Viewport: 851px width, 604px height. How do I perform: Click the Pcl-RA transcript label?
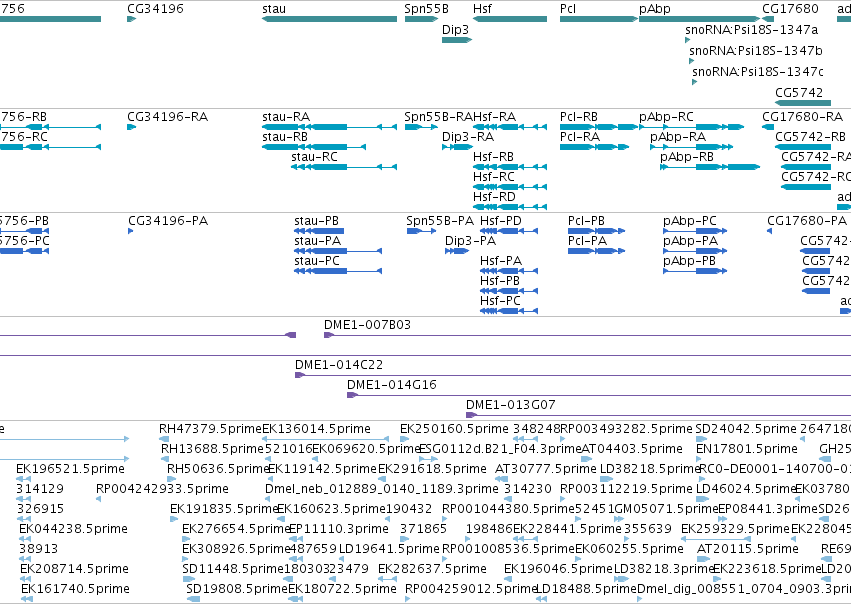[580, 137]
